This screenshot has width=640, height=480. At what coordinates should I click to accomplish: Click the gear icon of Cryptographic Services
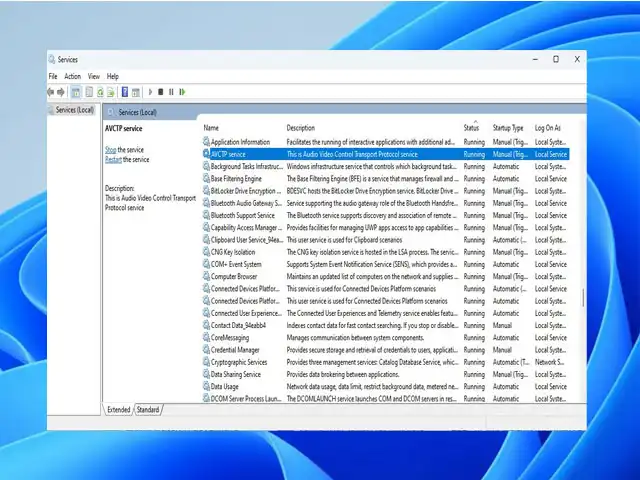click(207, 362)
